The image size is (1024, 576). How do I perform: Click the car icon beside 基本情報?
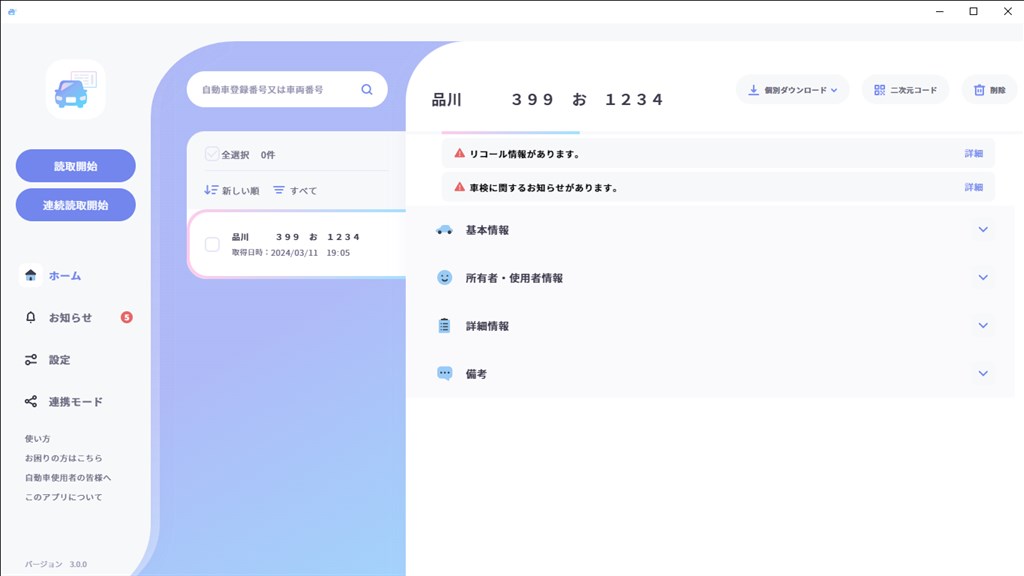click(x=445, y=230)
